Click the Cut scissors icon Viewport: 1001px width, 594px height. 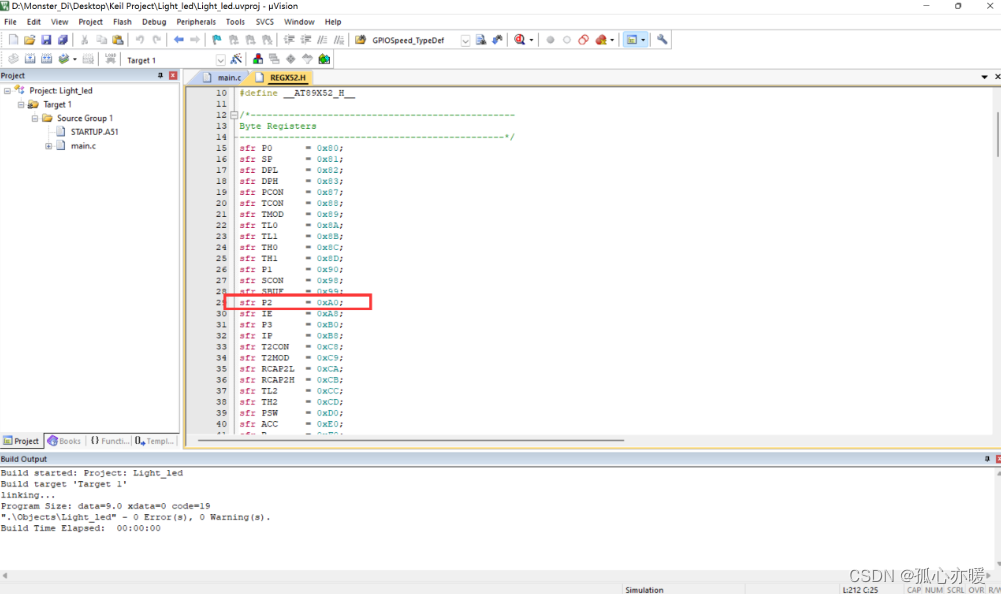point(84,40)
